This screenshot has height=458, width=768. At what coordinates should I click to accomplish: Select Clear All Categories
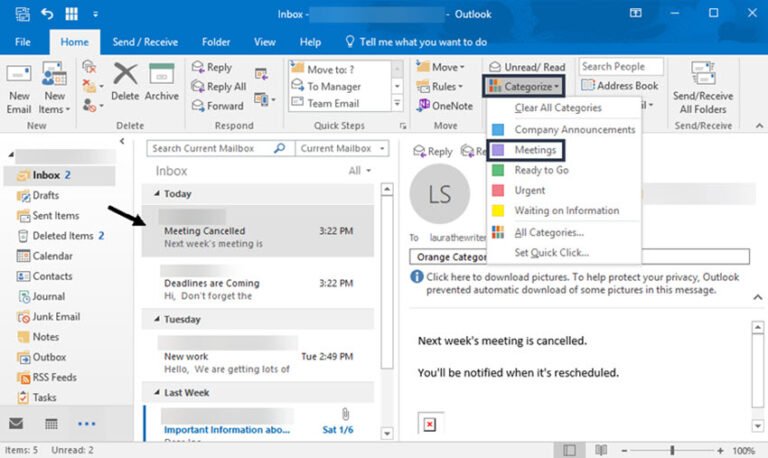(x=558, y=108)
